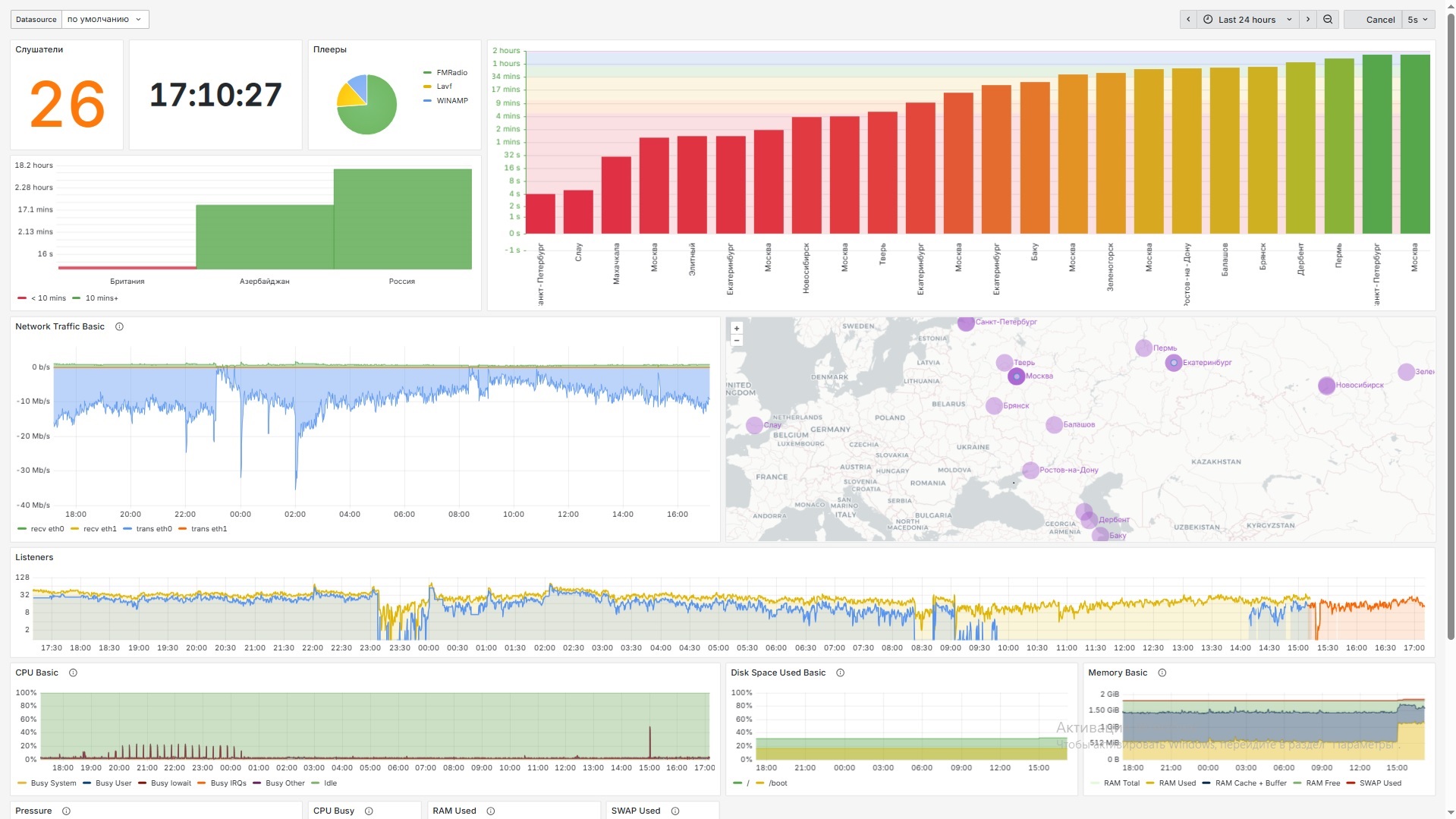Open the Datasource dropdown

tap(105, 20)
